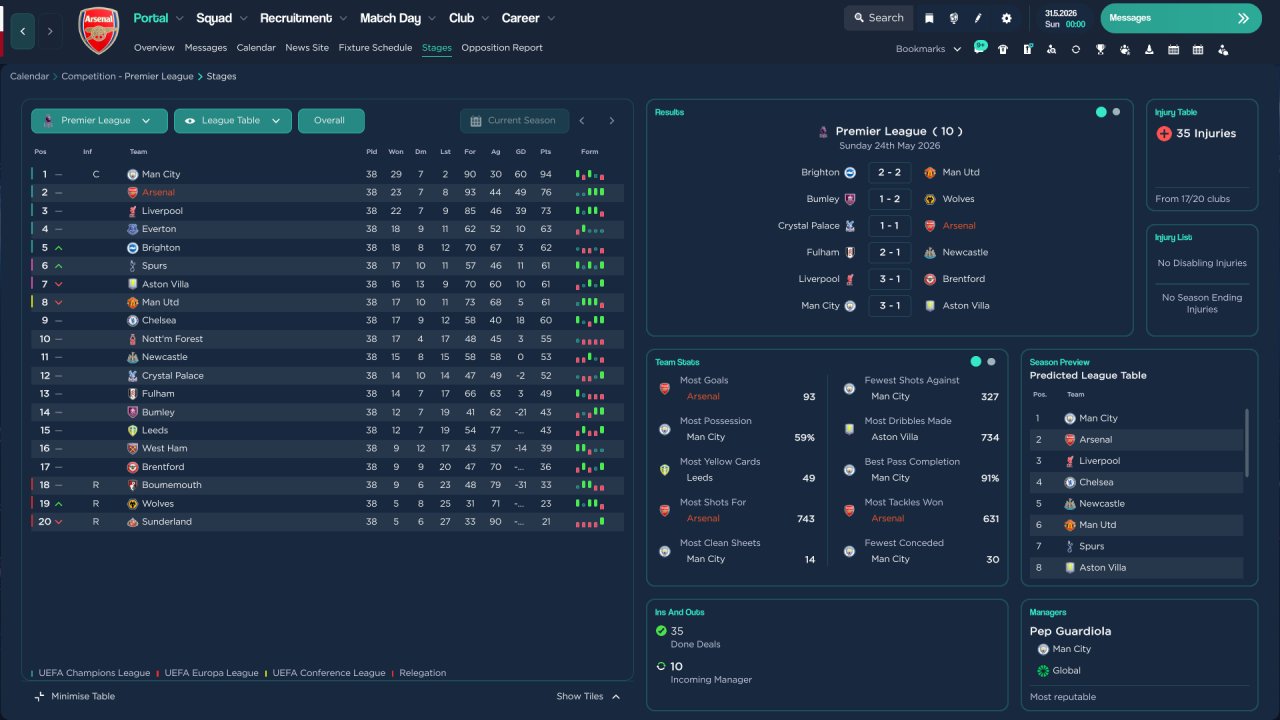The width and height of the screenshot is (1280, 720).
Task: Toggle the League Table view button
Action: 233,121
